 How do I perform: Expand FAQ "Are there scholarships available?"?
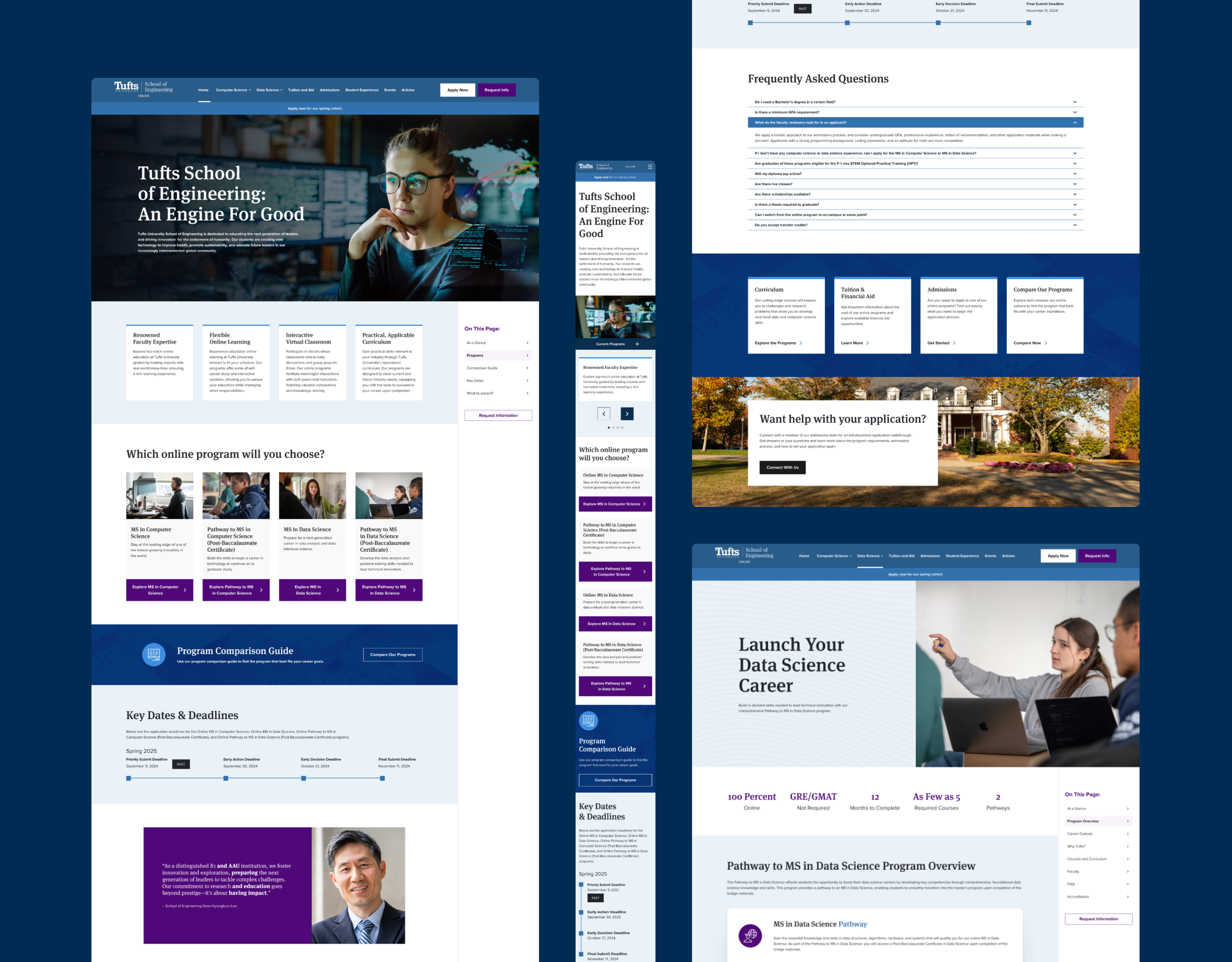click(x=915, y=194)
